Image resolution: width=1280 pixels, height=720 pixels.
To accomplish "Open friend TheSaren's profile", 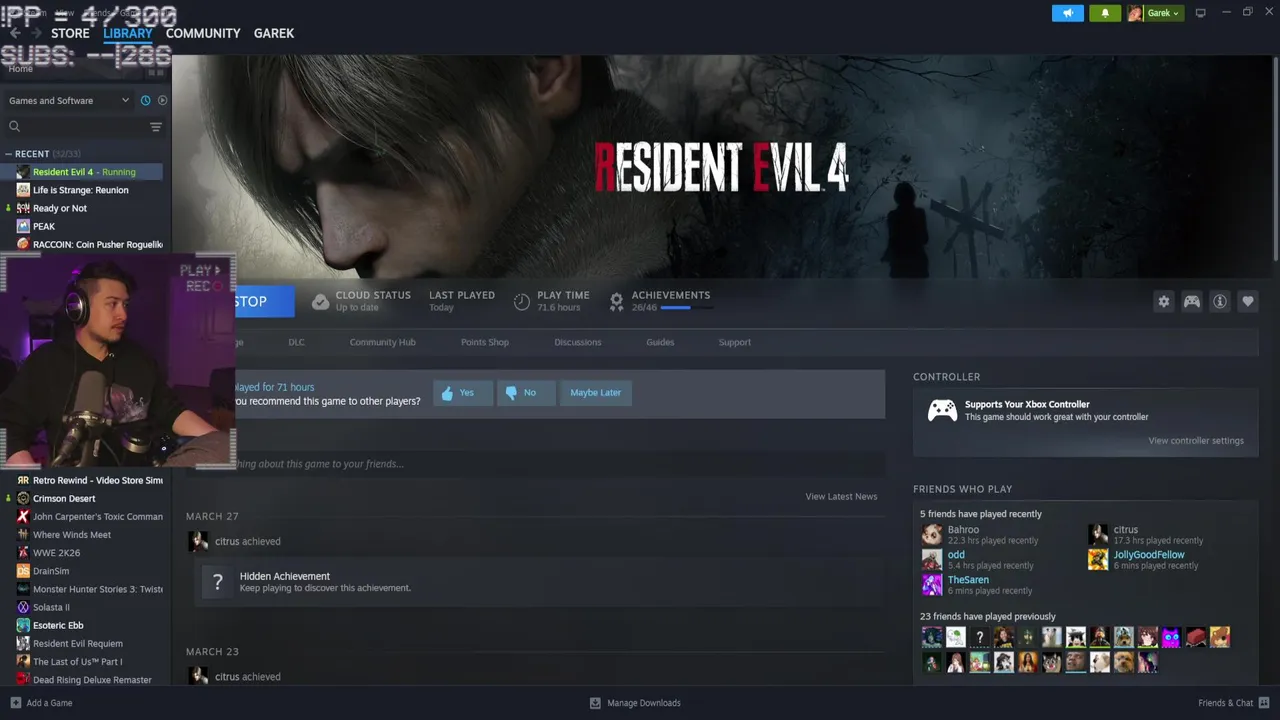I will coord(968,580).
